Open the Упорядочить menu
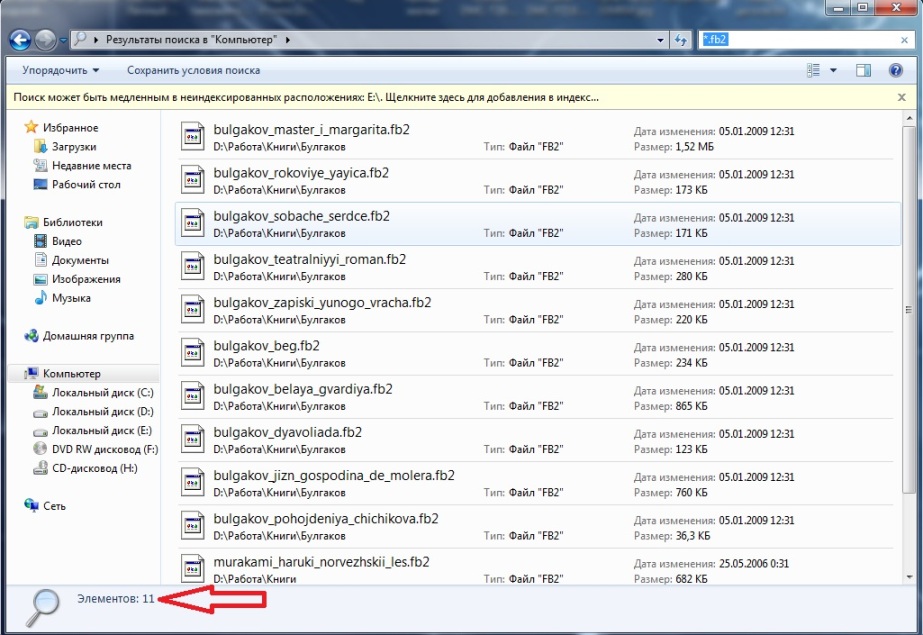 tap(61, 70)
